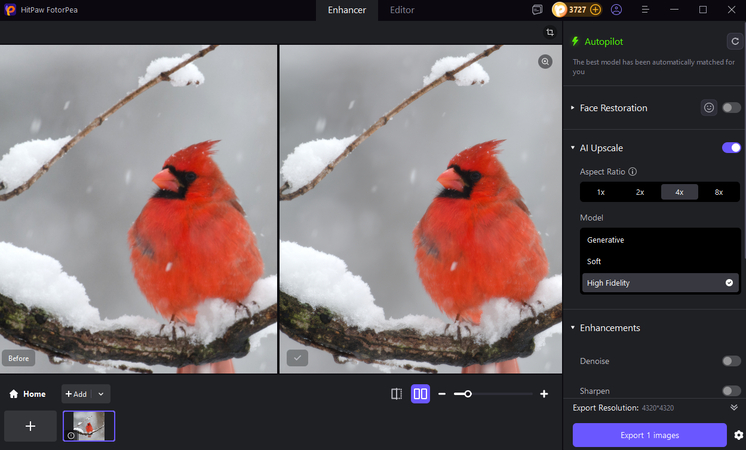Collapse the AI Upscale section
The width and height of the screenshot is (746, 450).
[573, 148]
